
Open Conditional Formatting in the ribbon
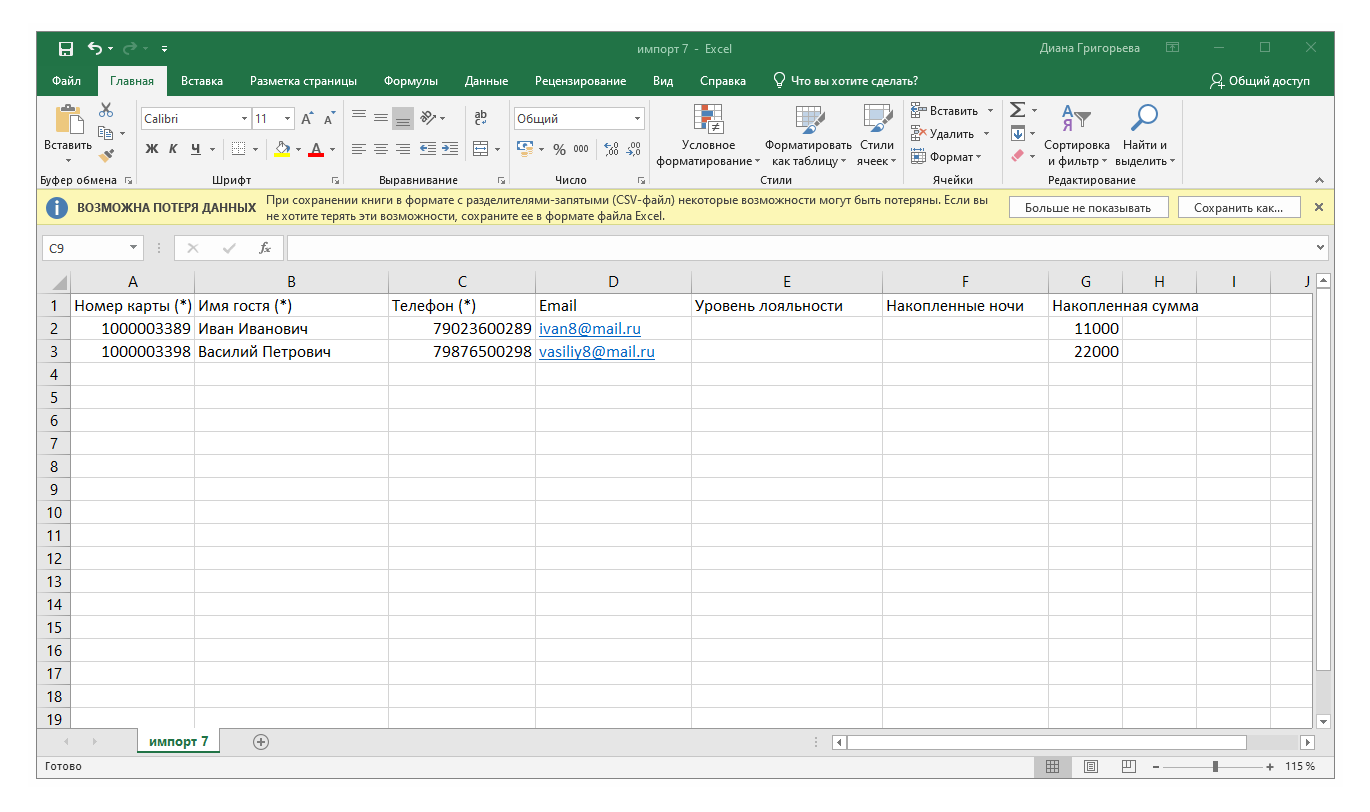click(x=708, y=137)
